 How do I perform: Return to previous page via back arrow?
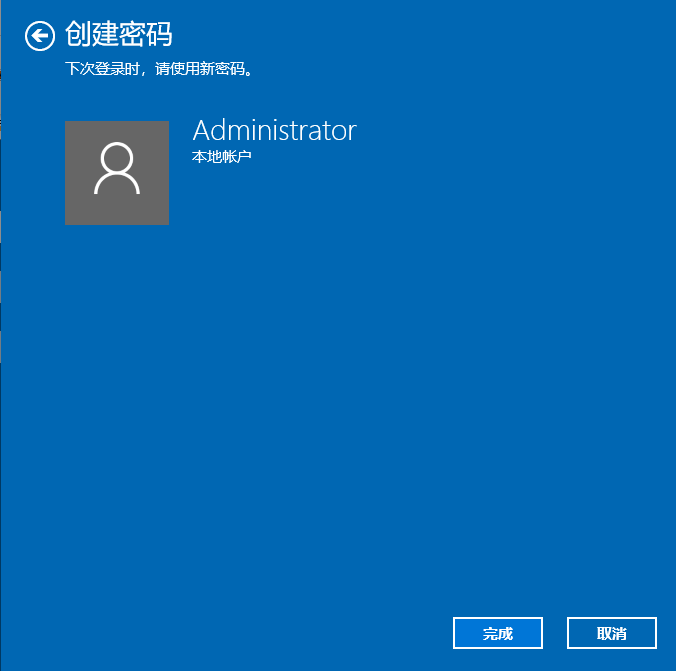tap(40, 37)
